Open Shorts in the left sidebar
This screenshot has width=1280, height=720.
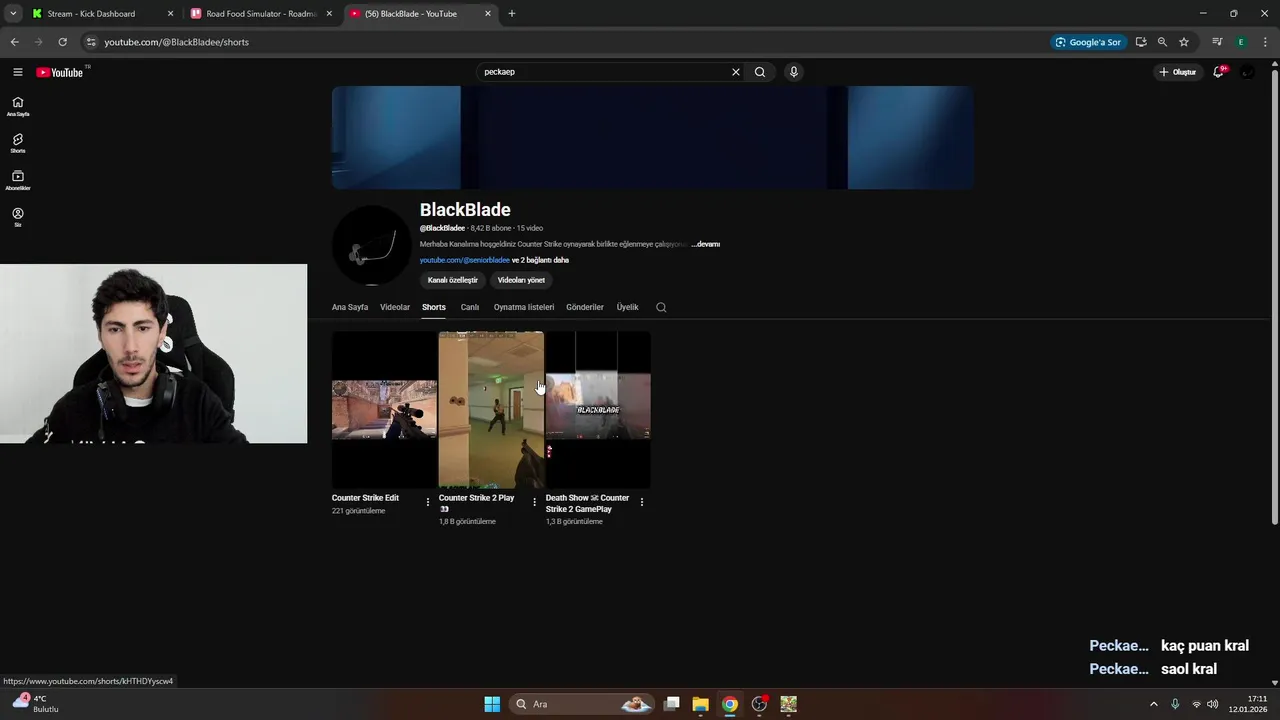[18, 143]
